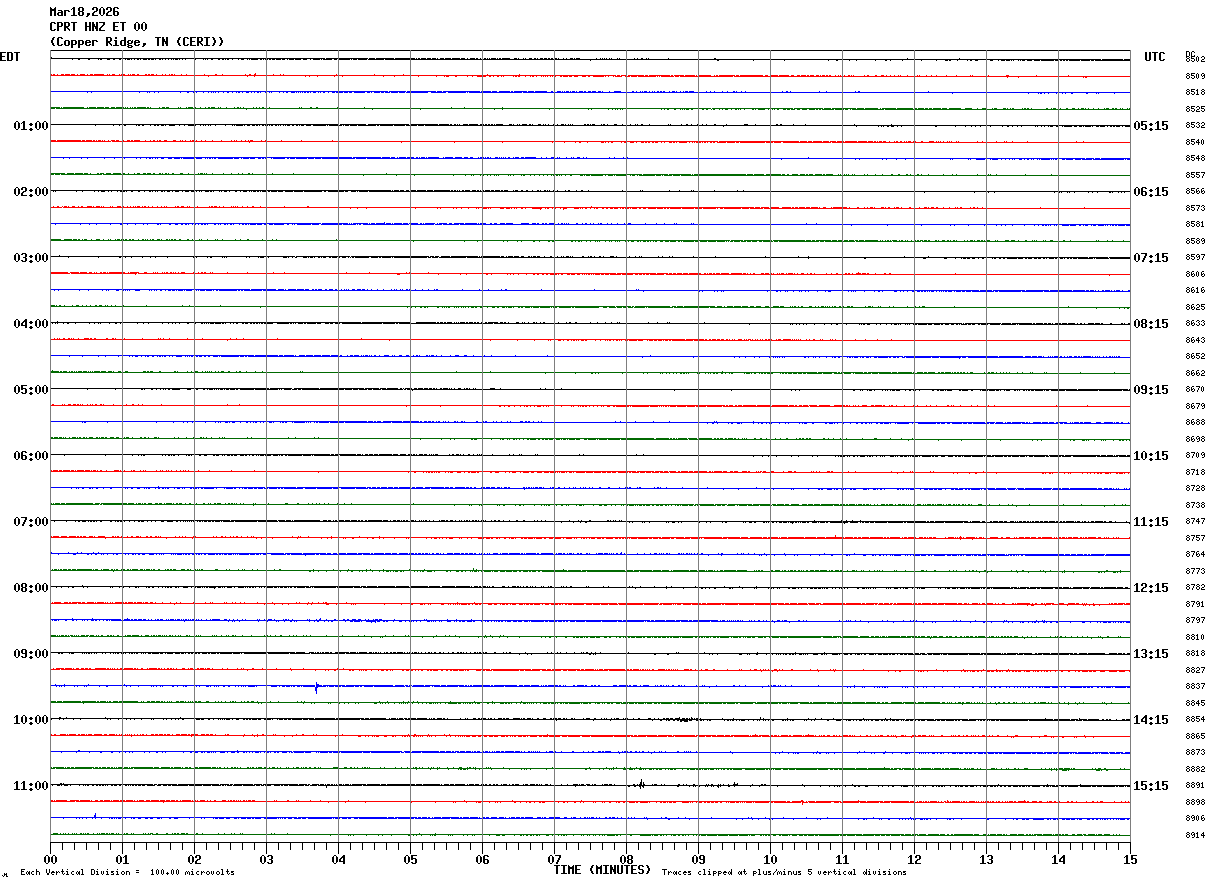The image size is (1210, 886).
Task: Click the DC offset value 8509
Action: point(1195,76)
